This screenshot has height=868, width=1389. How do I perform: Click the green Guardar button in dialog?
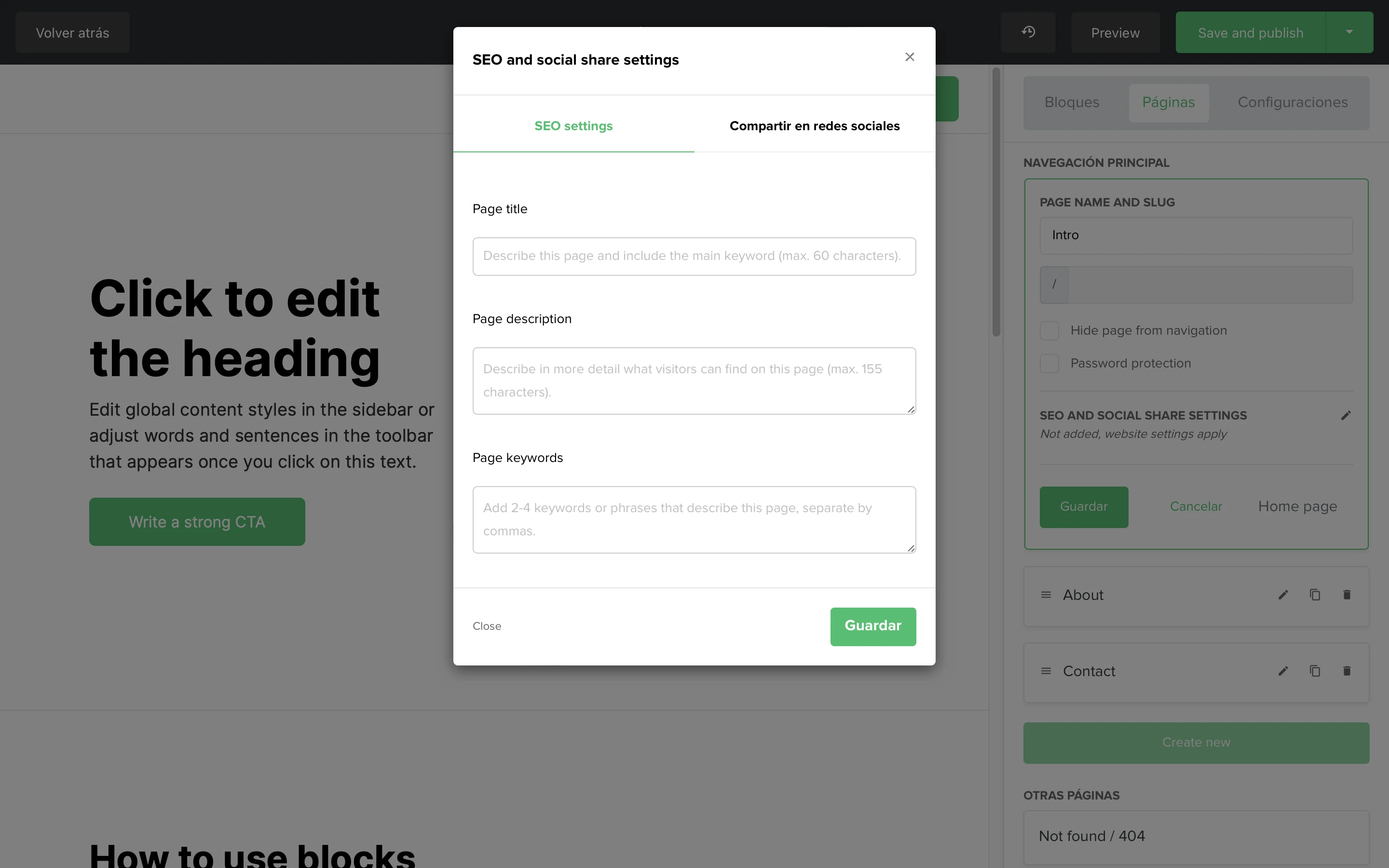coord(873,626)
